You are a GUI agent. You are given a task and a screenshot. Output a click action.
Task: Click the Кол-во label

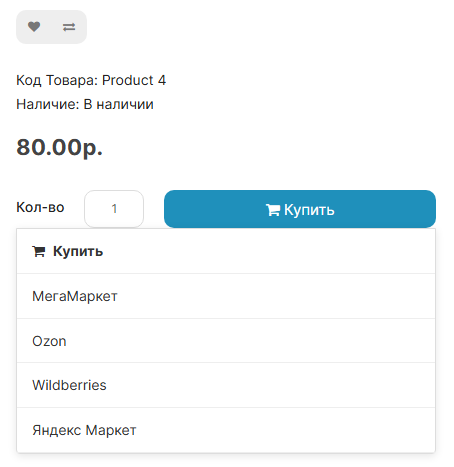40,207
